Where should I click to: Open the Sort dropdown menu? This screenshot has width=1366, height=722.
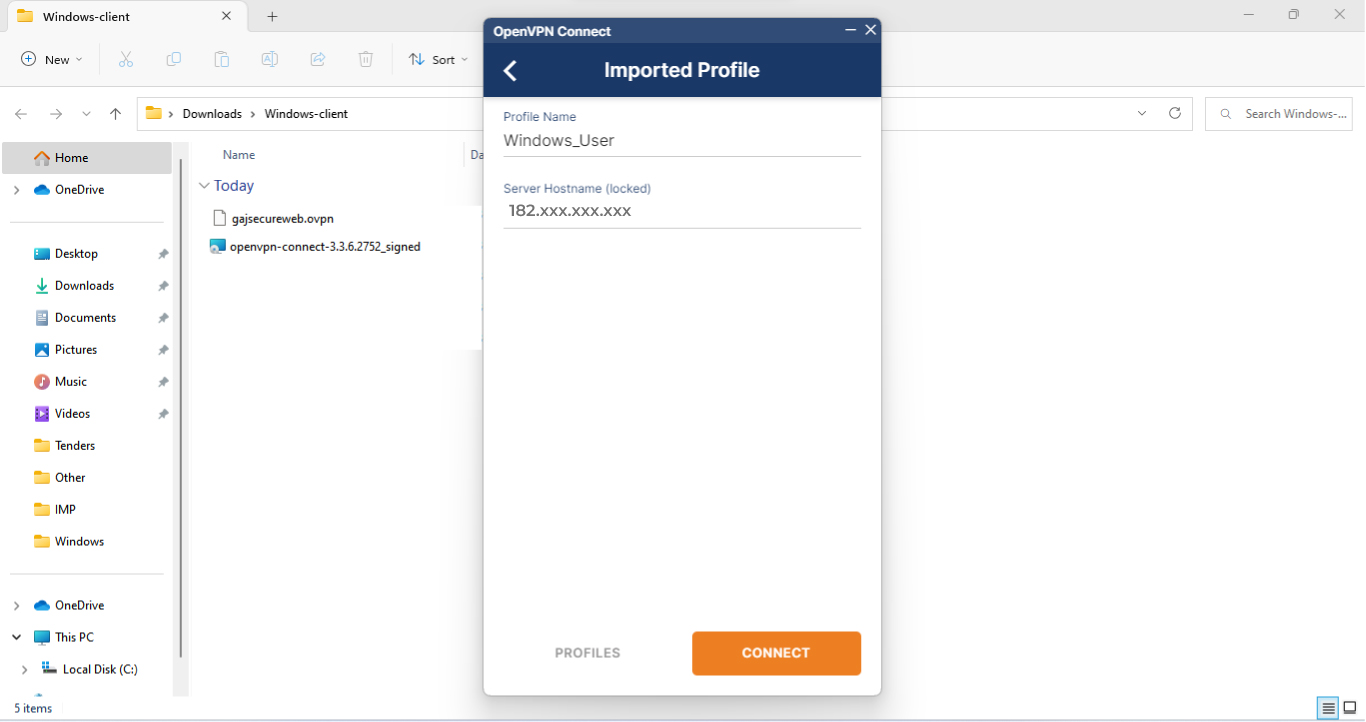tap(438, 60)
